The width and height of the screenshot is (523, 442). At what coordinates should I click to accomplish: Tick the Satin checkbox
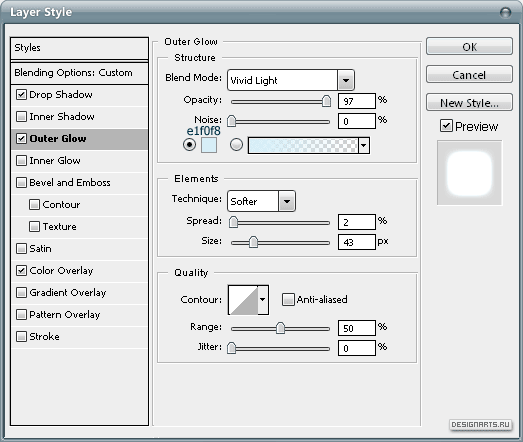point(21,249)
